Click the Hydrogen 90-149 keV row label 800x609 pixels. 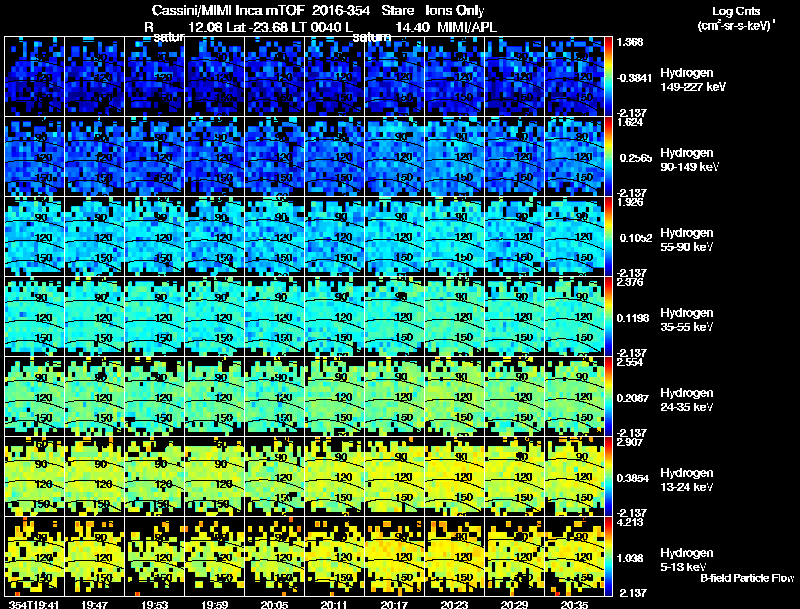690,160
